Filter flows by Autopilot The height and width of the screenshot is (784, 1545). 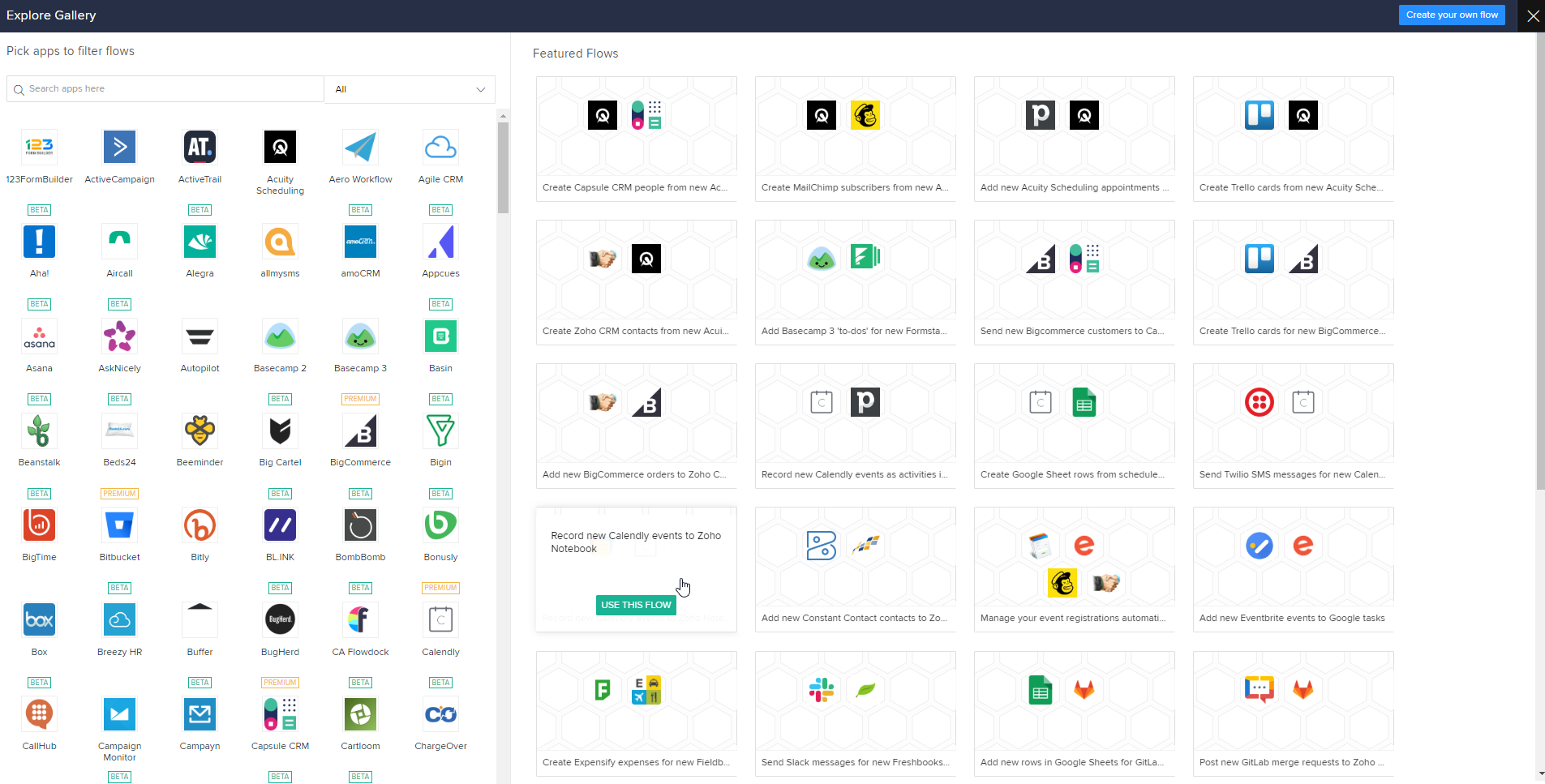(x=200, y=336)
